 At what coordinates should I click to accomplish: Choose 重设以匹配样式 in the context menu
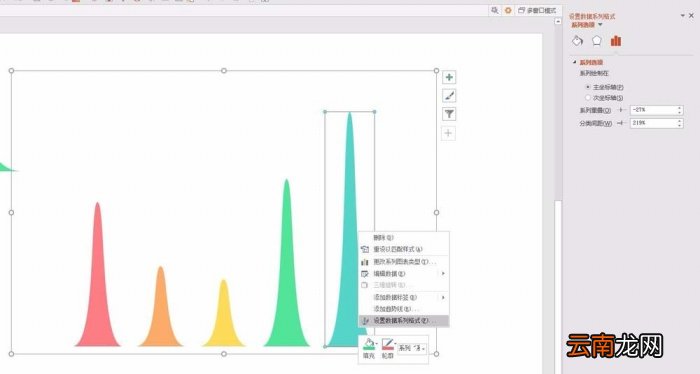pos(404,249)
